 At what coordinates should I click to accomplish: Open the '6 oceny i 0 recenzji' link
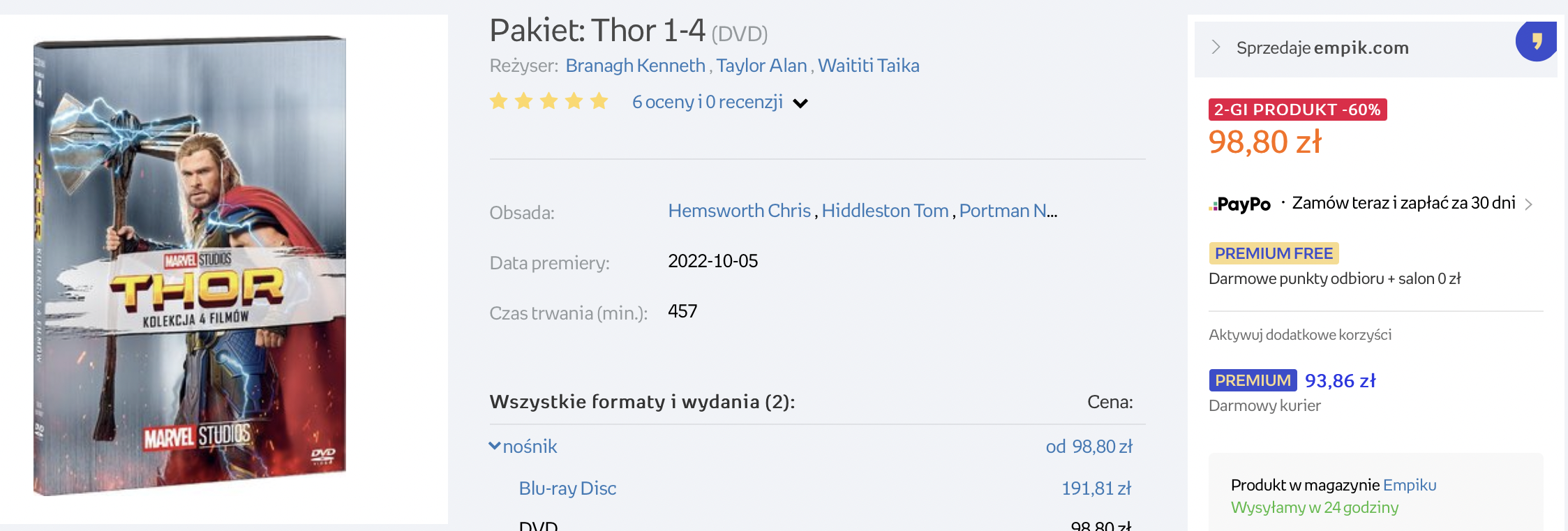[707, 102]
